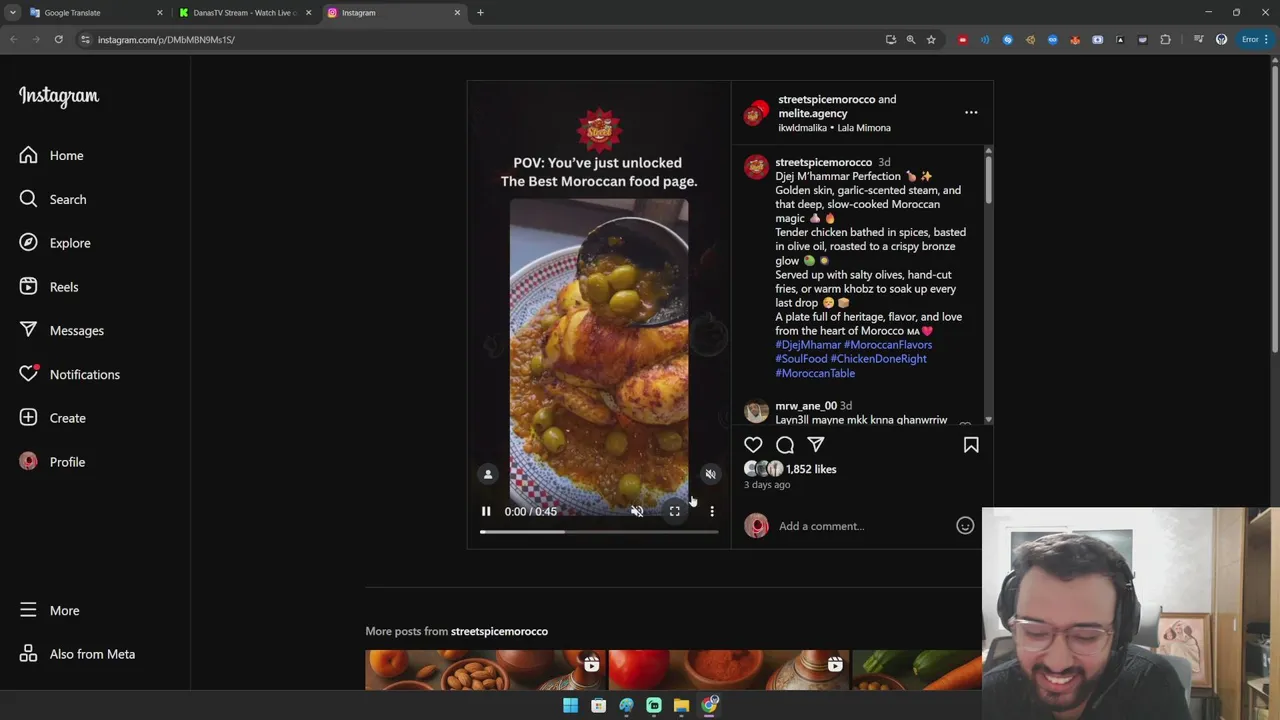Open browser zoom magnifier icon
Image resolution: width=1280 pixels, height=720 pixels.
pyautogui.click(x=911, y=40)
